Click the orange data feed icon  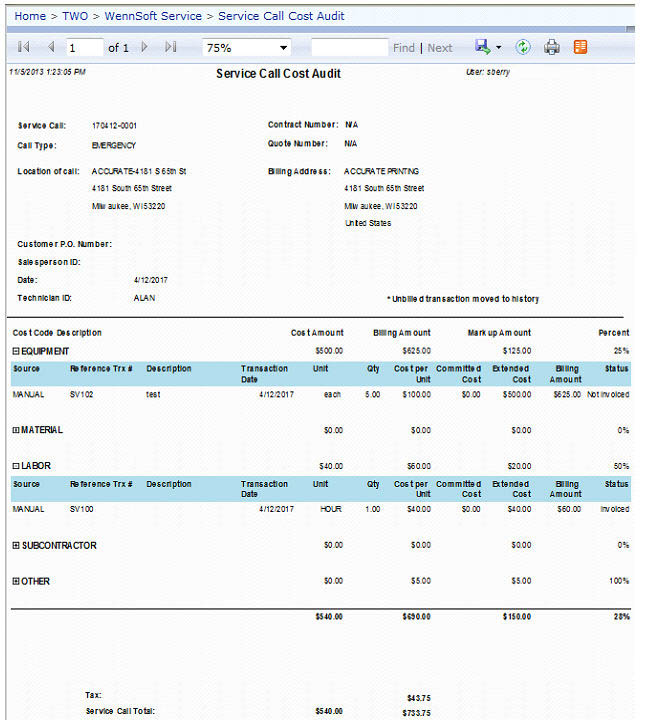pos(580,48)
